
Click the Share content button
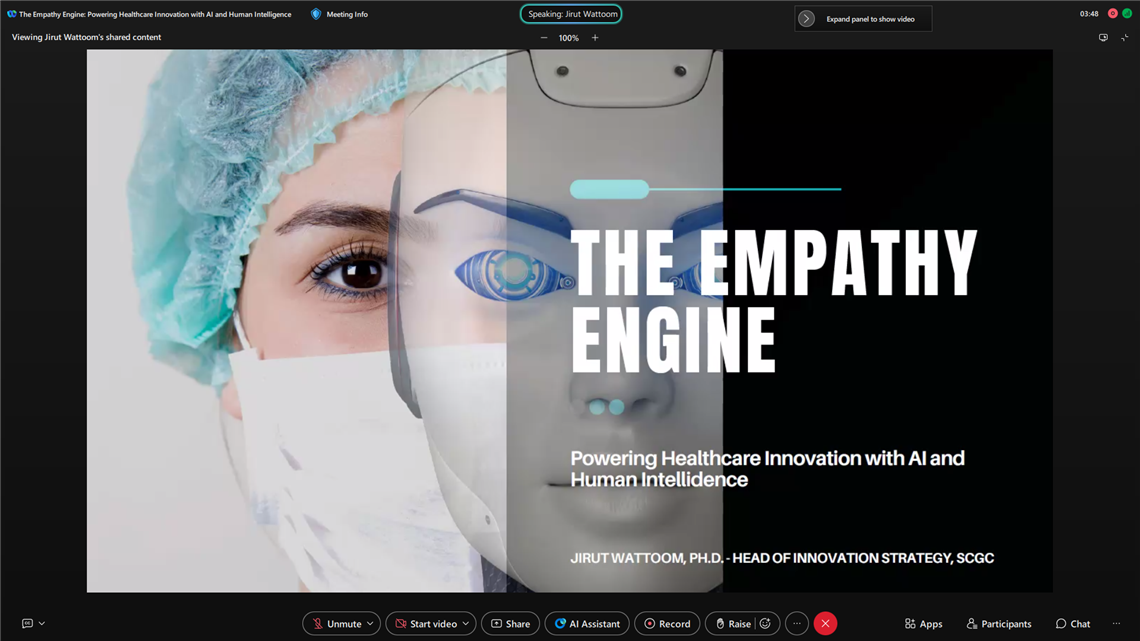tap(510, 624)
